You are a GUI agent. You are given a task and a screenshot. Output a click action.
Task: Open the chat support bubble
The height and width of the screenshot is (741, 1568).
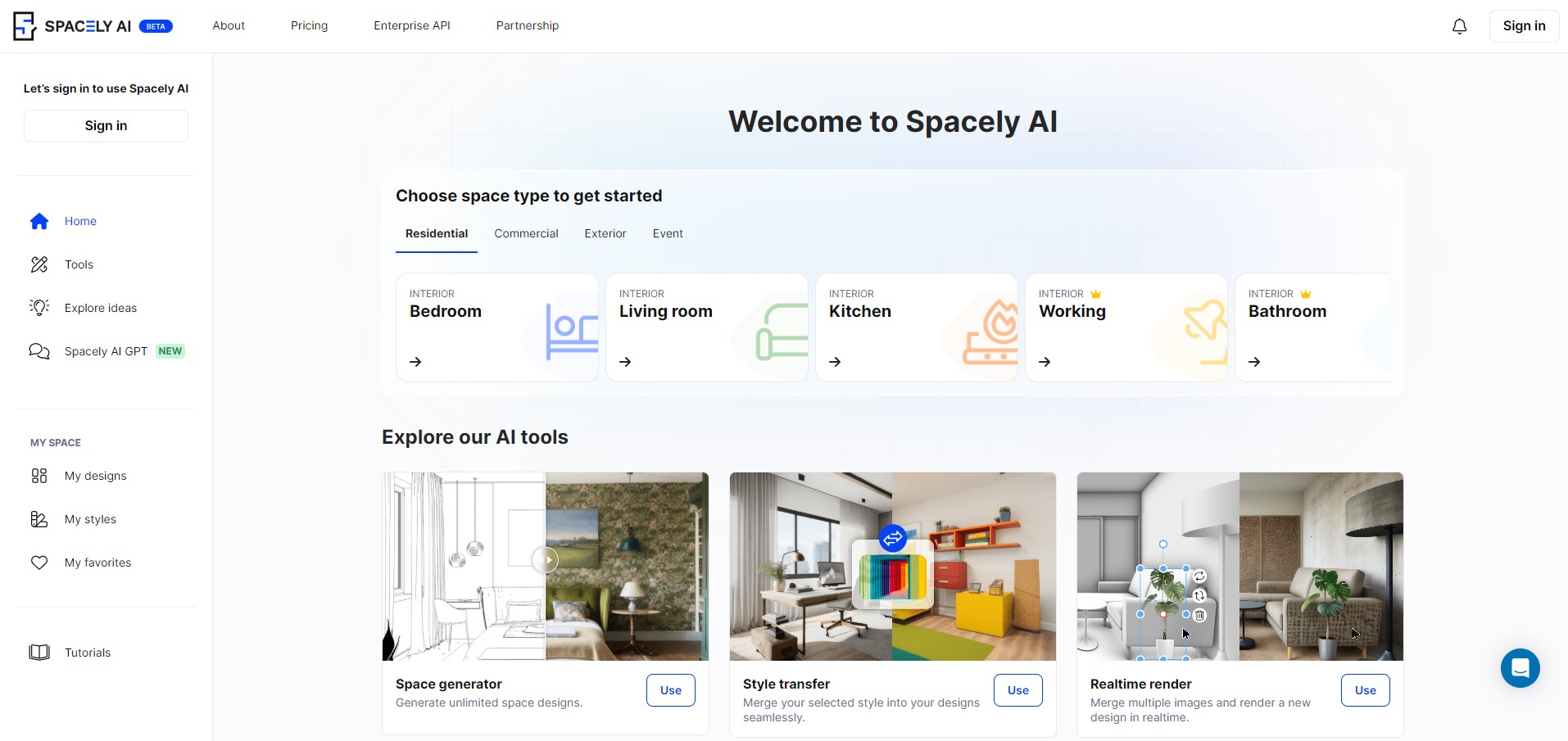click(1520, 668)
